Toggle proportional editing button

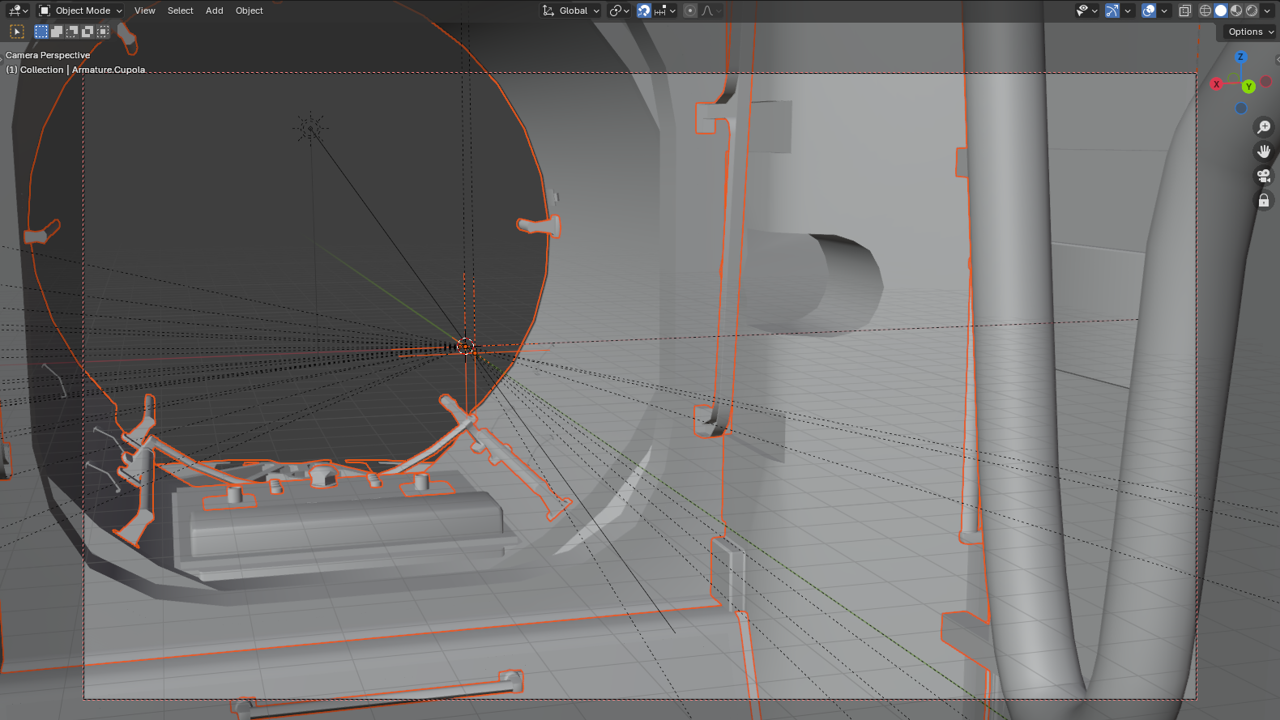point(690,10)
